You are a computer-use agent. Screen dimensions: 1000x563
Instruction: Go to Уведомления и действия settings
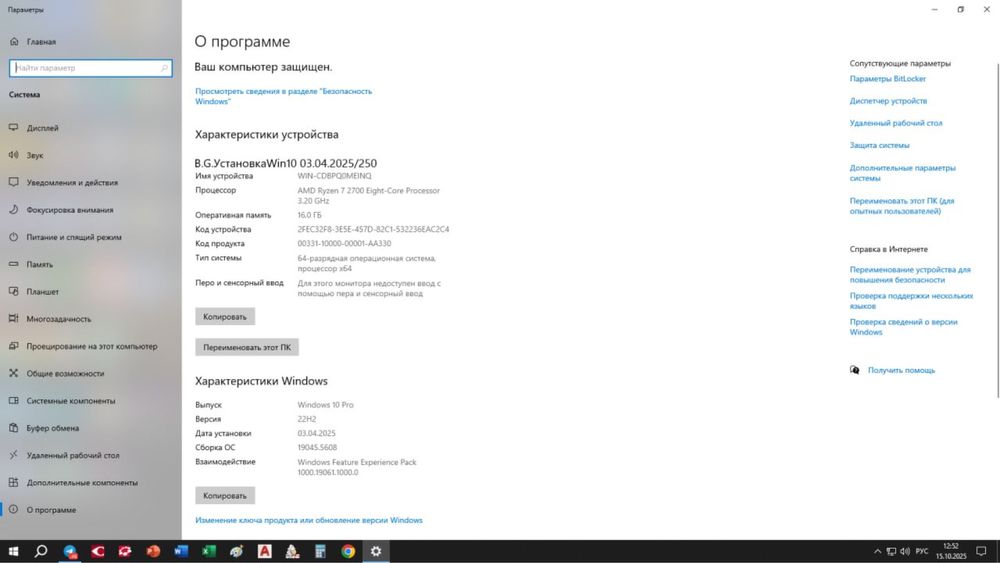tap(72, 182)
